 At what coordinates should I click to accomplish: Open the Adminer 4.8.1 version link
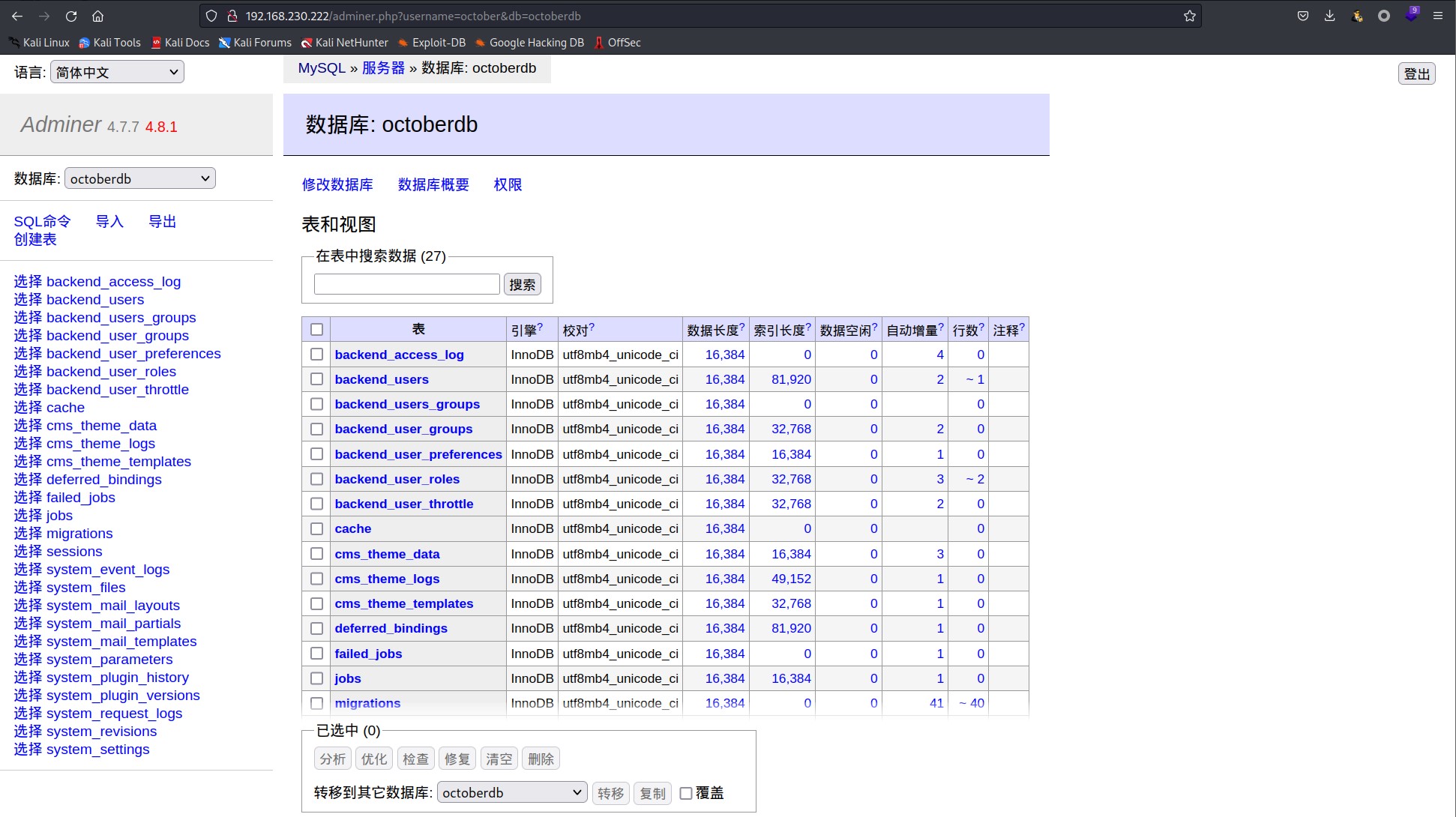coord(161,127)
